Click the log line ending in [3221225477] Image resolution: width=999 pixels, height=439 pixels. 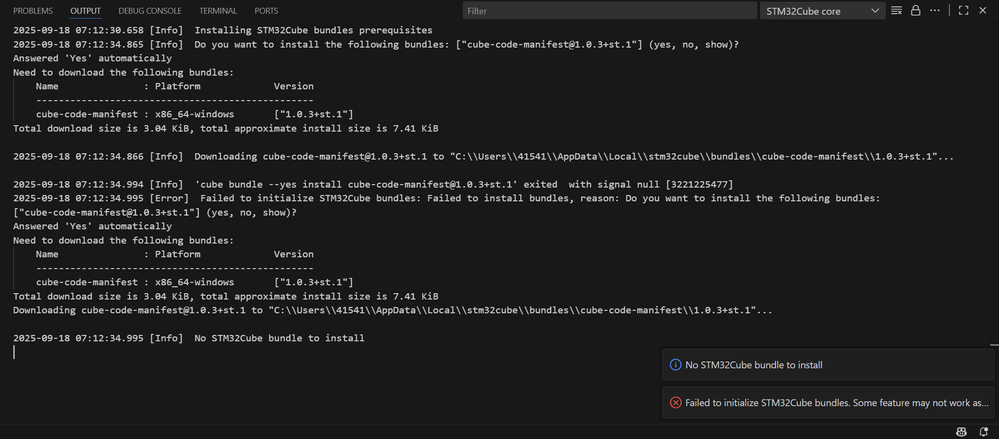pyautogui.click(x=373, y=185)
